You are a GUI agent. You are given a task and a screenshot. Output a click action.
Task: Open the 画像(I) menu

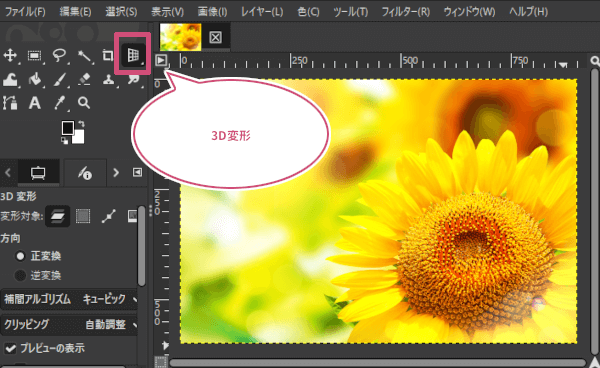212,11
